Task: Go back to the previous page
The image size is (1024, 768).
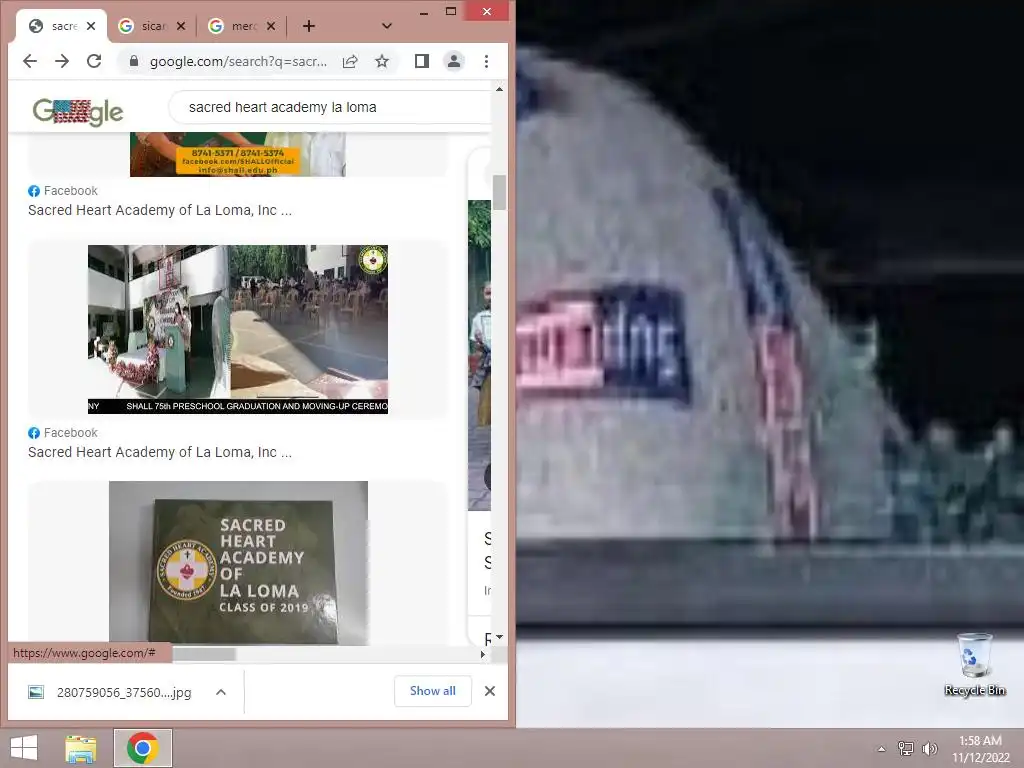Action: (x=30, y=61)
